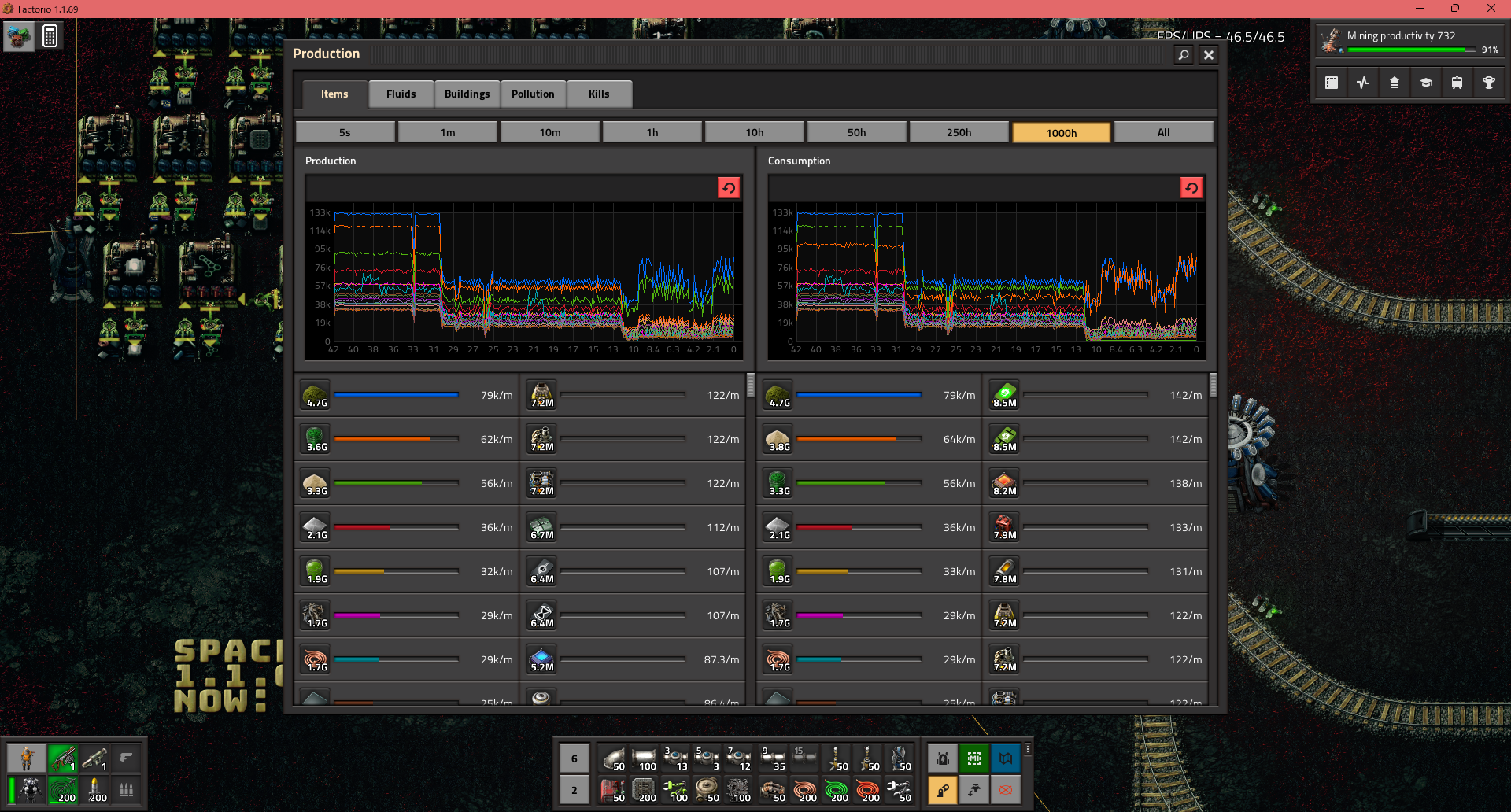Toggle the robot lightning shortcut button
This screenshot has height=812, width=1511.
pyautogui.click(x=943, y=758)
